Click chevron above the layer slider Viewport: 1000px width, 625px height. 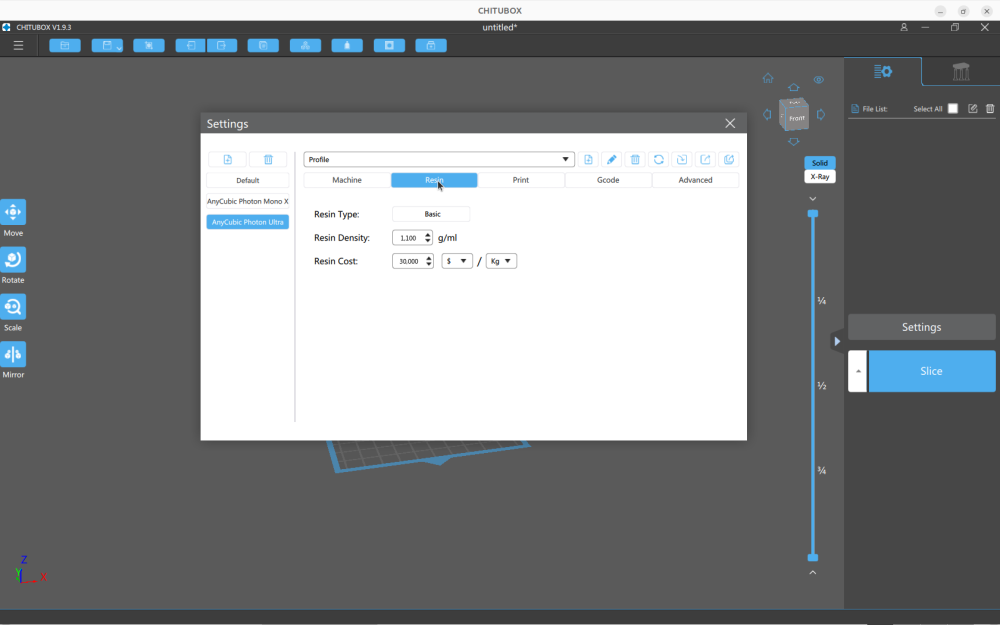tap(812, 199)
